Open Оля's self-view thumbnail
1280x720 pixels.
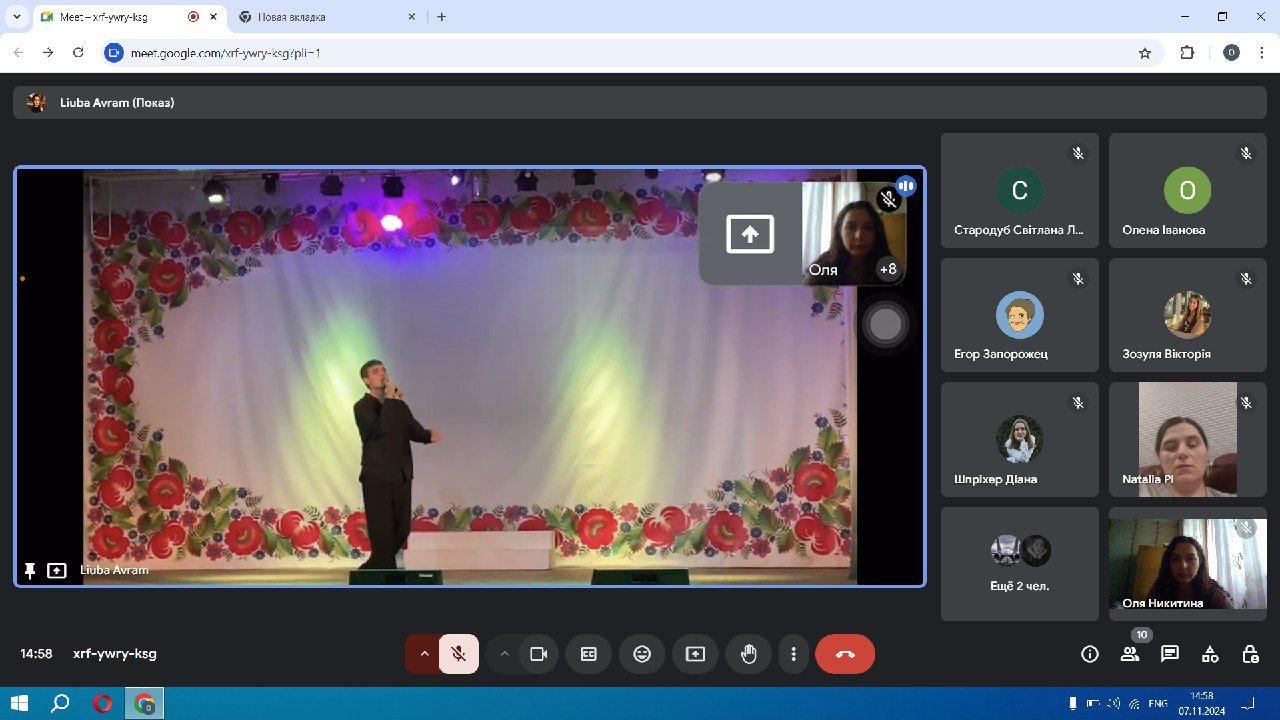tap(853, 234)
